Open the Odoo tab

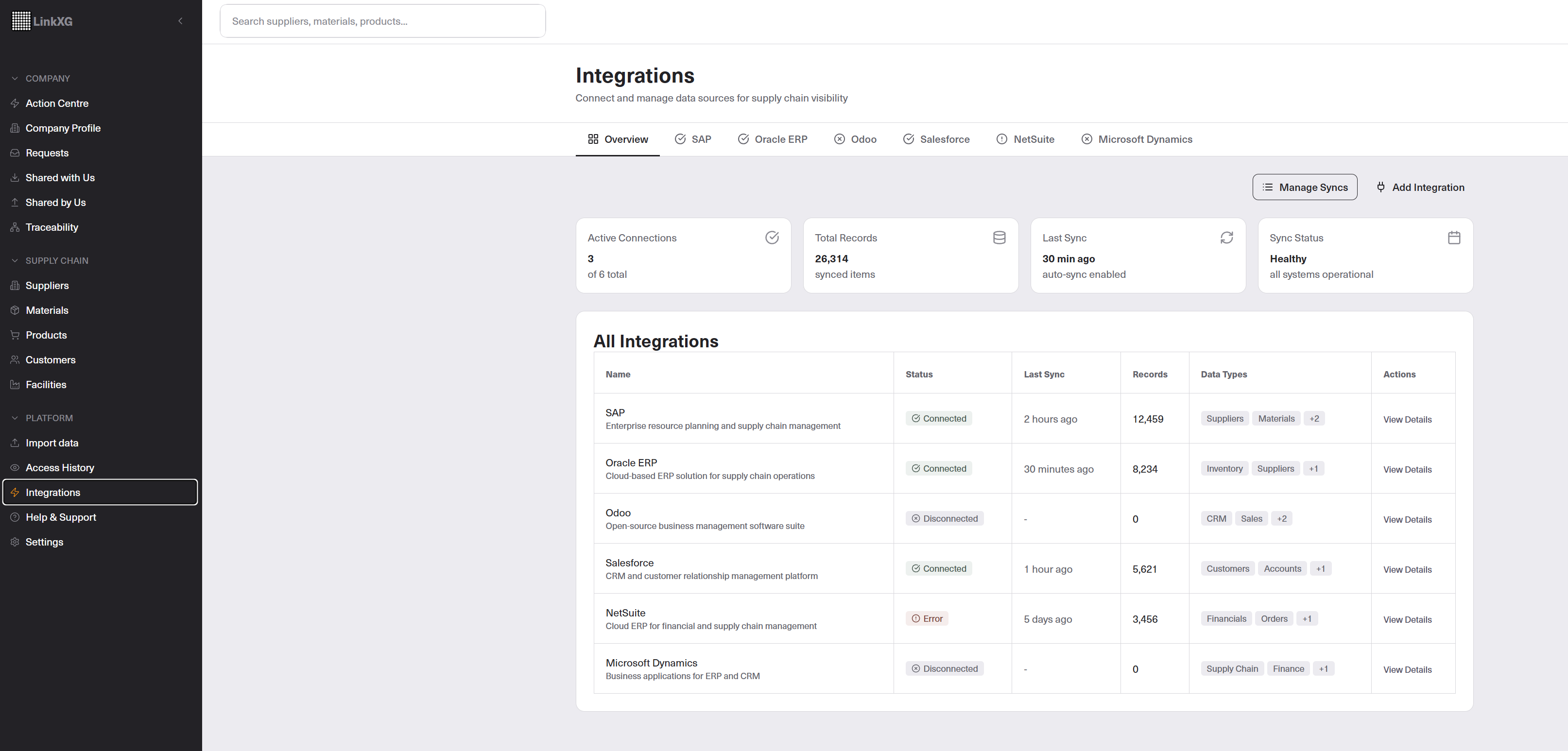click(x=855, y=139)
